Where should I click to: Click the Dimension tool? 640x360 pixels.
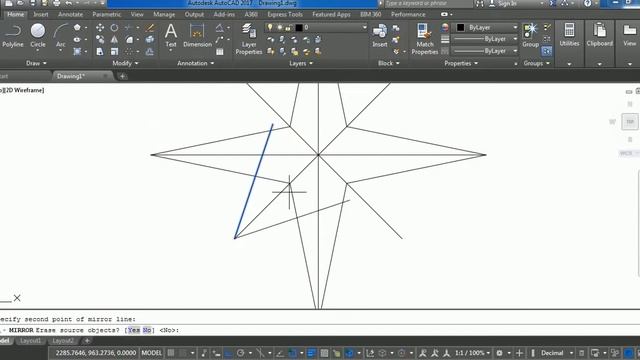point(197,36)
